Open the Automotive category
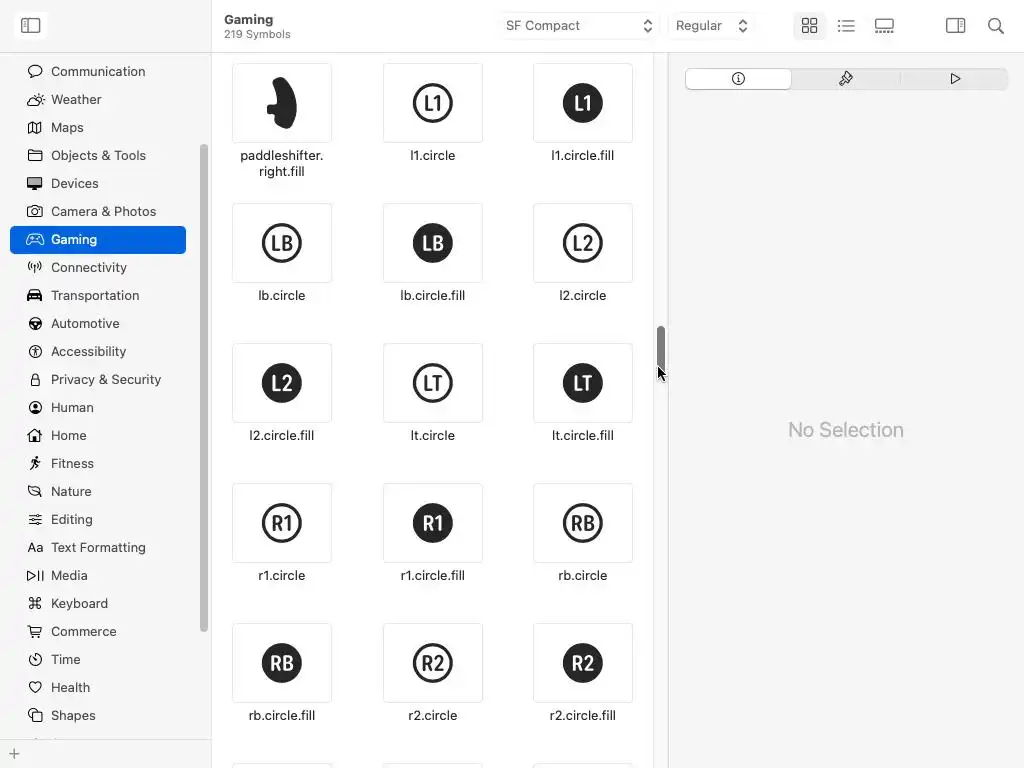 (98, 323)
